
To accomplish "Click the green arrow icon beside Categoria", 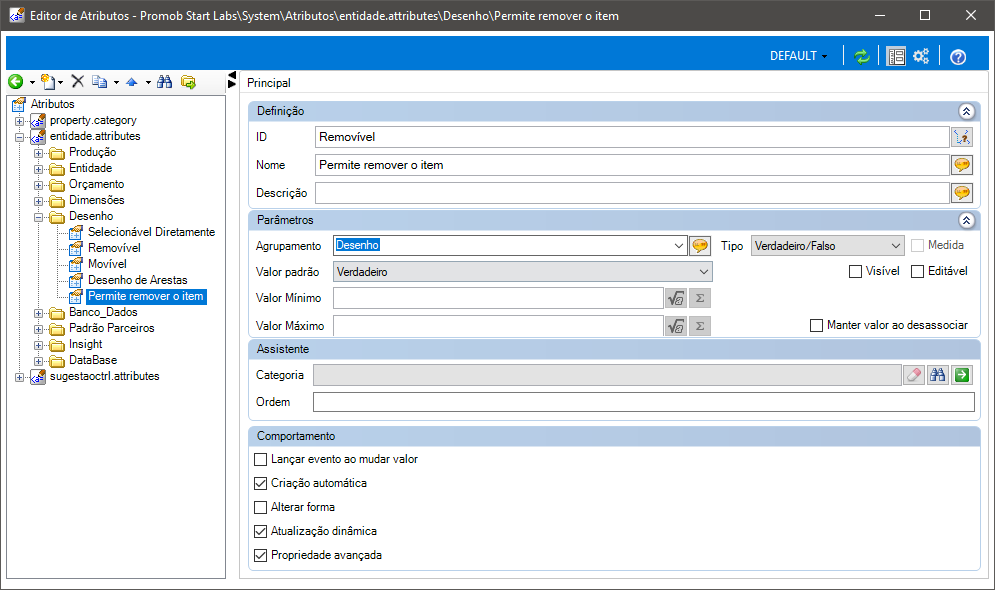I will coord(962,375).
